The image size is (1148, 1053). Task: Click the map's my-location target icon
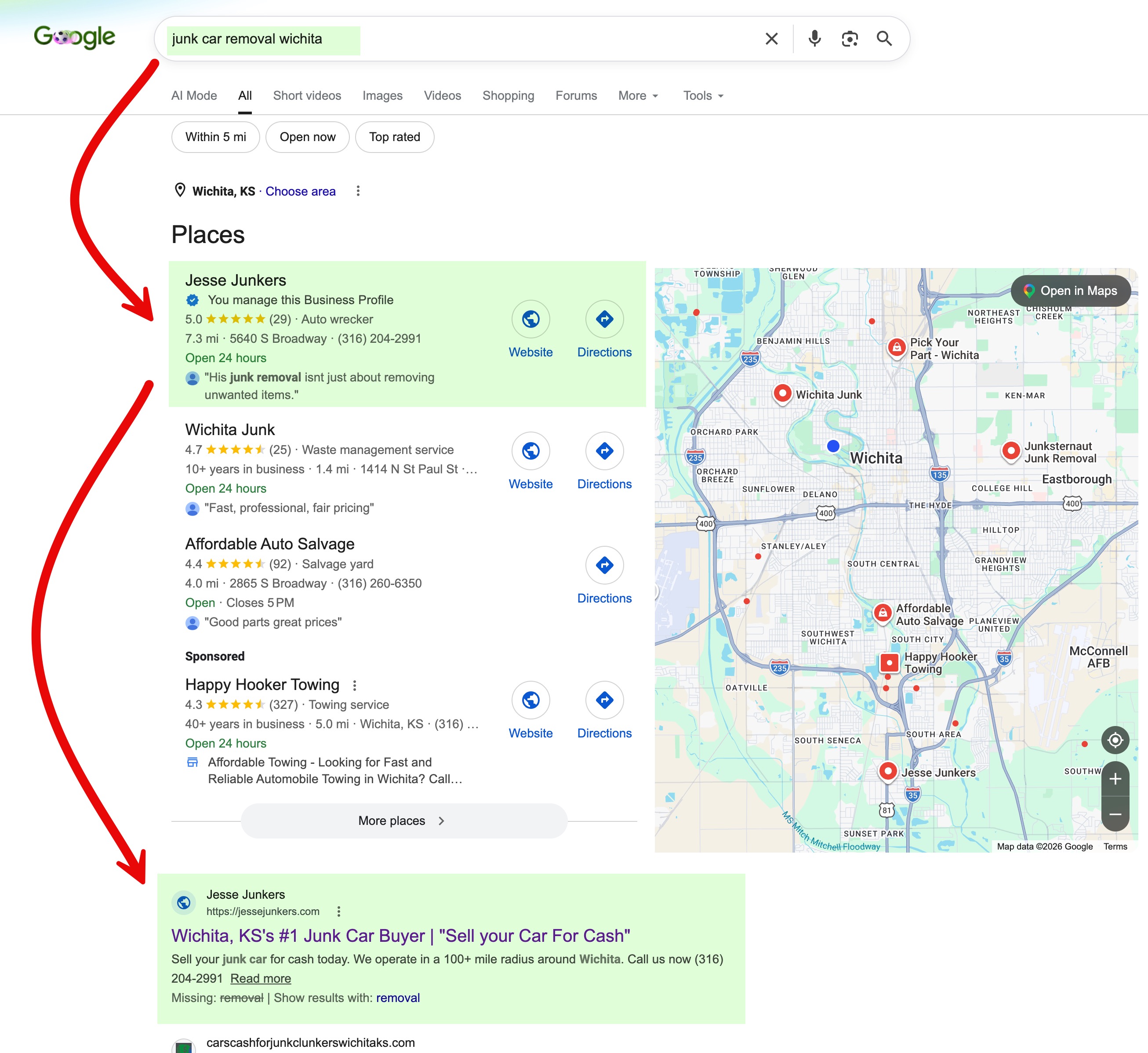(x=1115, y=740)
